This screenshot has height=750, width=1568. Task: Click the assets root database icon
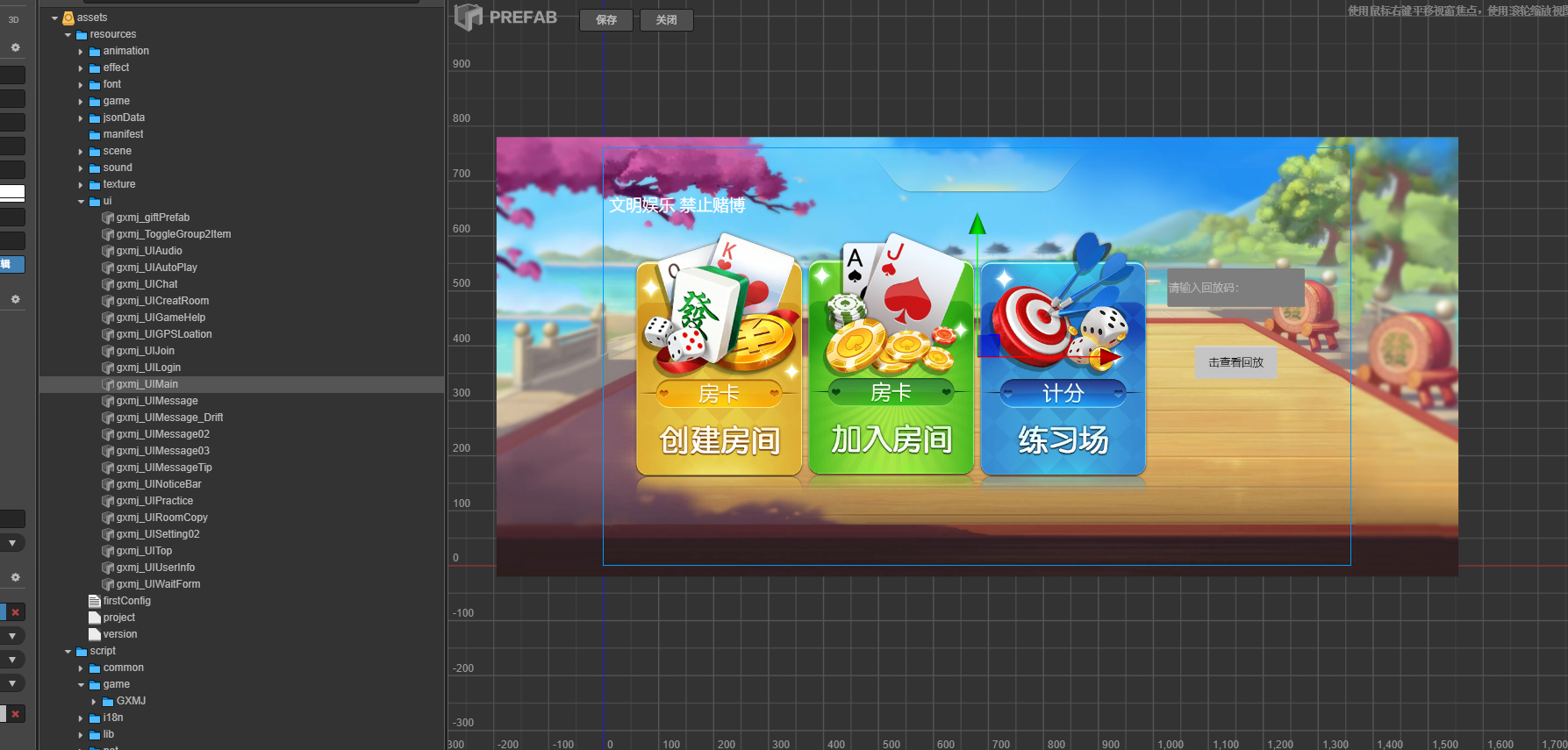coord(68,18)
